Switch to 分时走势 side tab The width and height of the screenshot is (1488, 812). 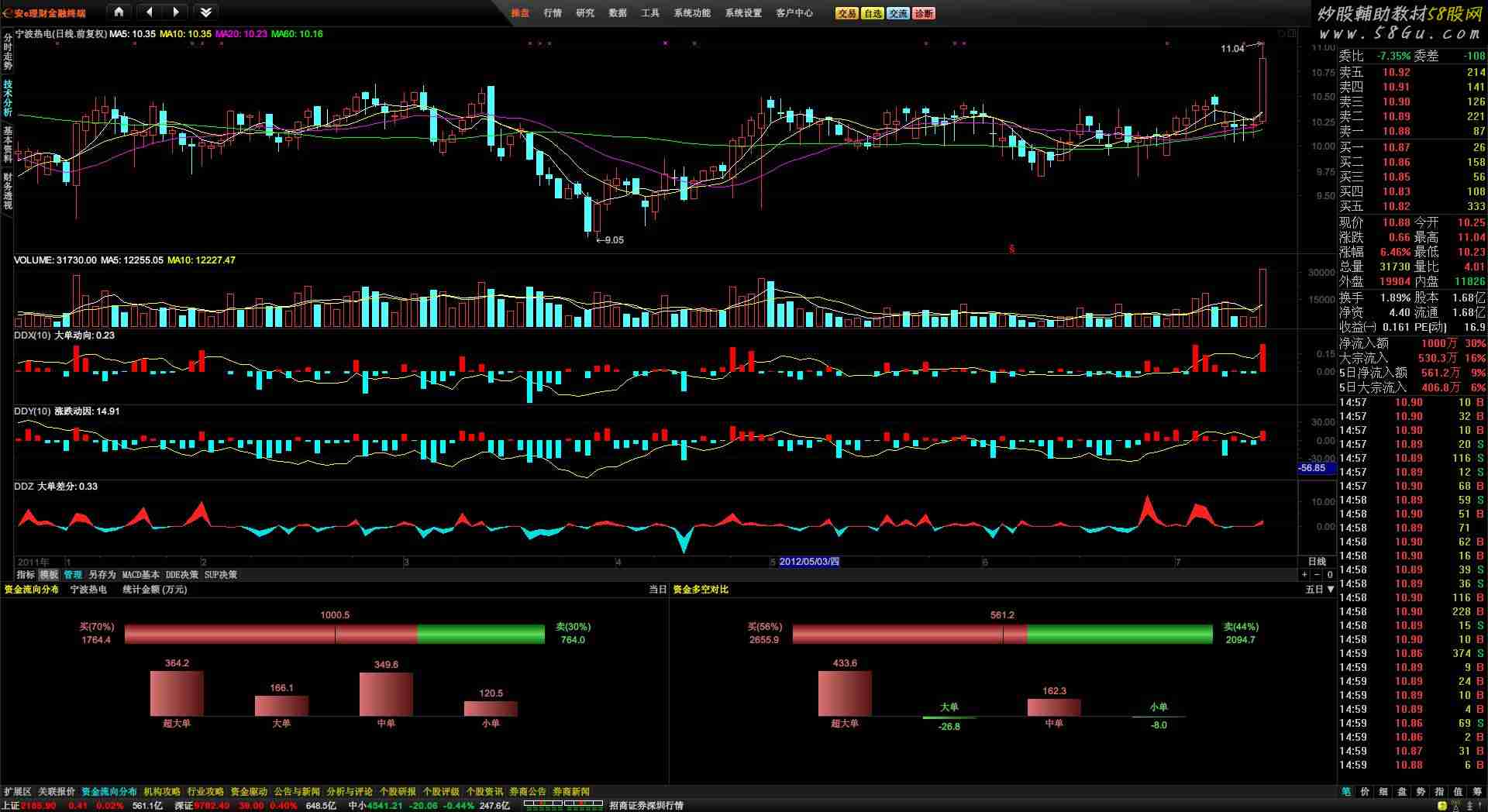pos(8,51)
